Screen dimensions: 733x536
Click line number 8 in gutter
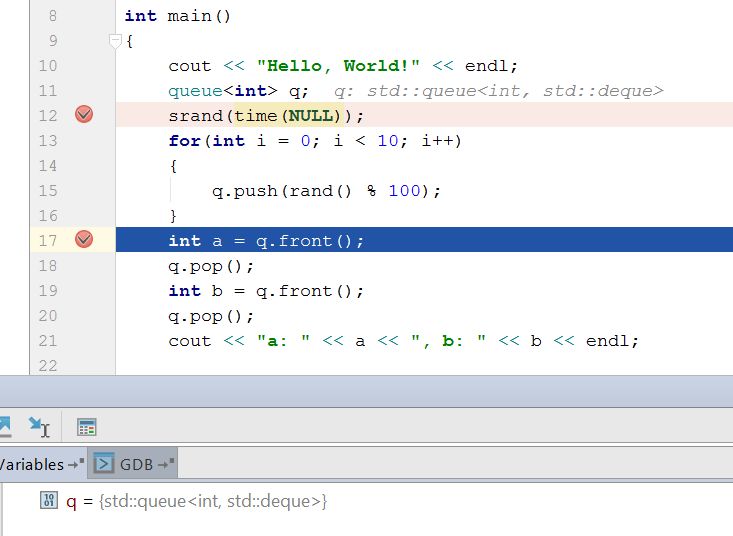click(53, 16)
